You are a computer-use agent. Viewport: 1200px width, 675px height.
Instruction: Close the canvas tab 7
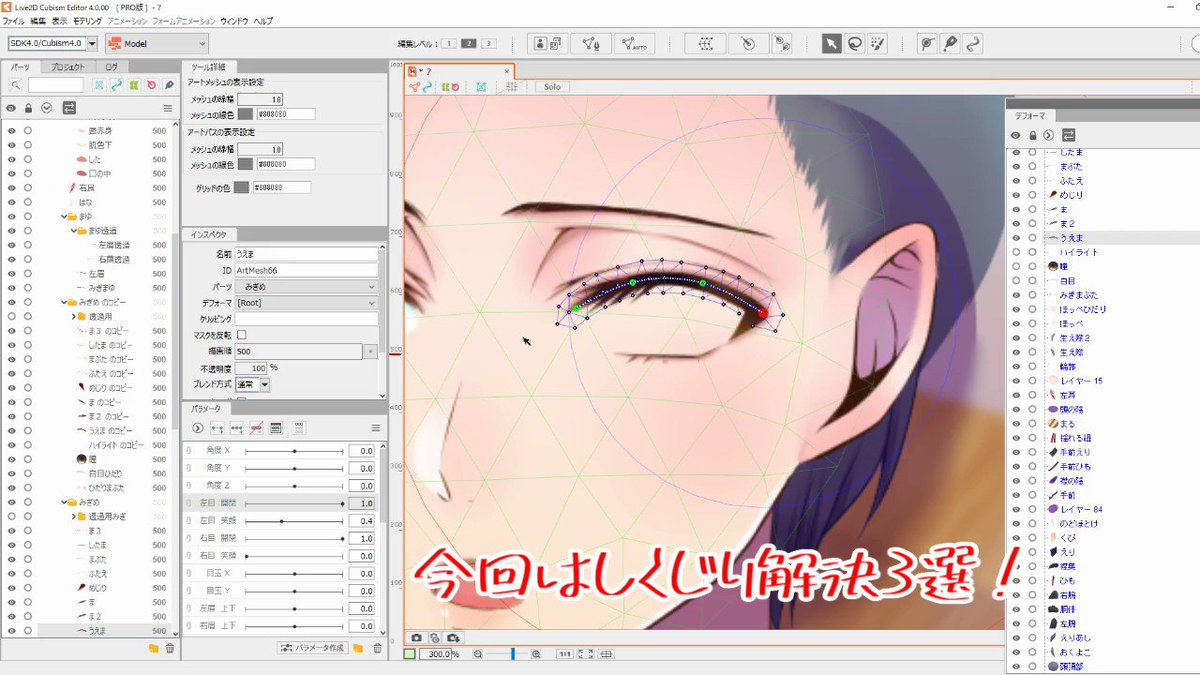(x=507, y=72)
